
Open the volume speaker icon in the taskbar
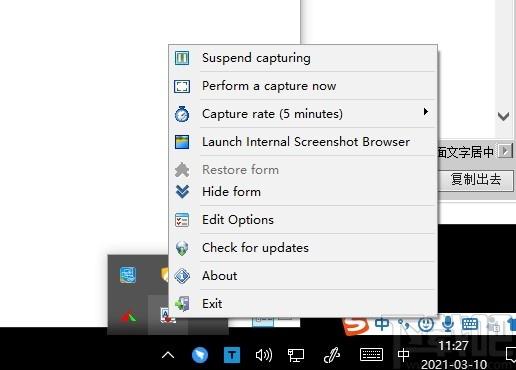point(263,355)
